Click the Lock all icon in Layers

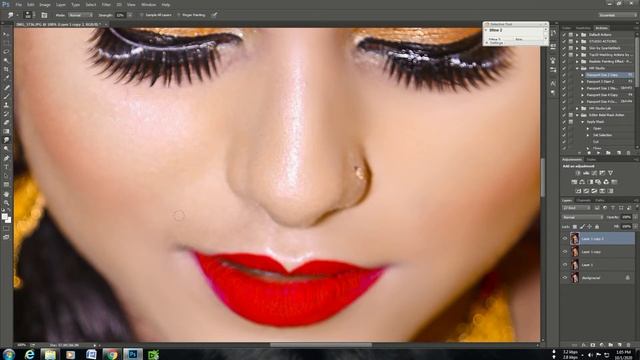(x=597, y=227)
